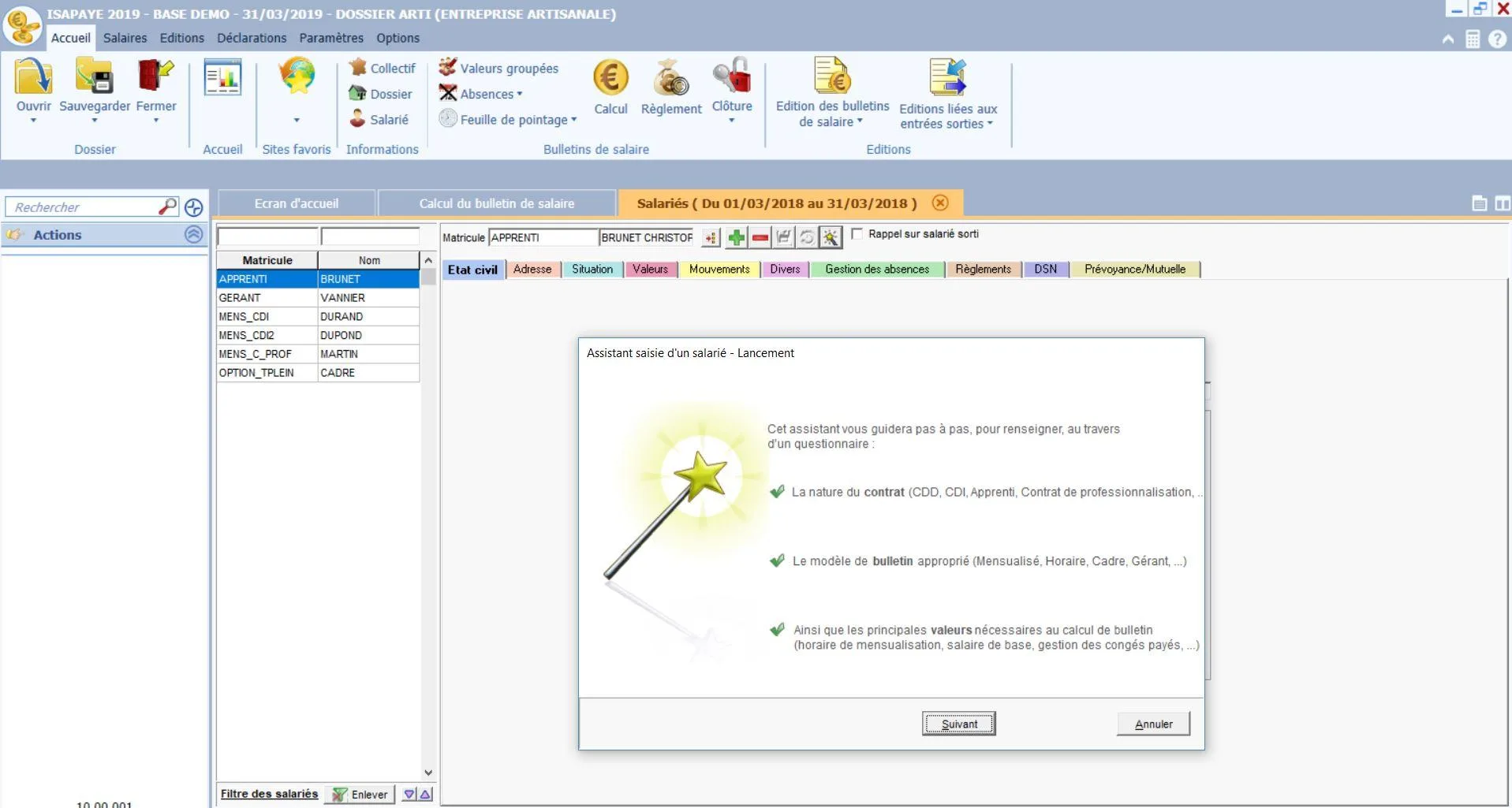Click the plus circle icon beside search
This screenshot has width=1512, height=808.
point(193,207)
